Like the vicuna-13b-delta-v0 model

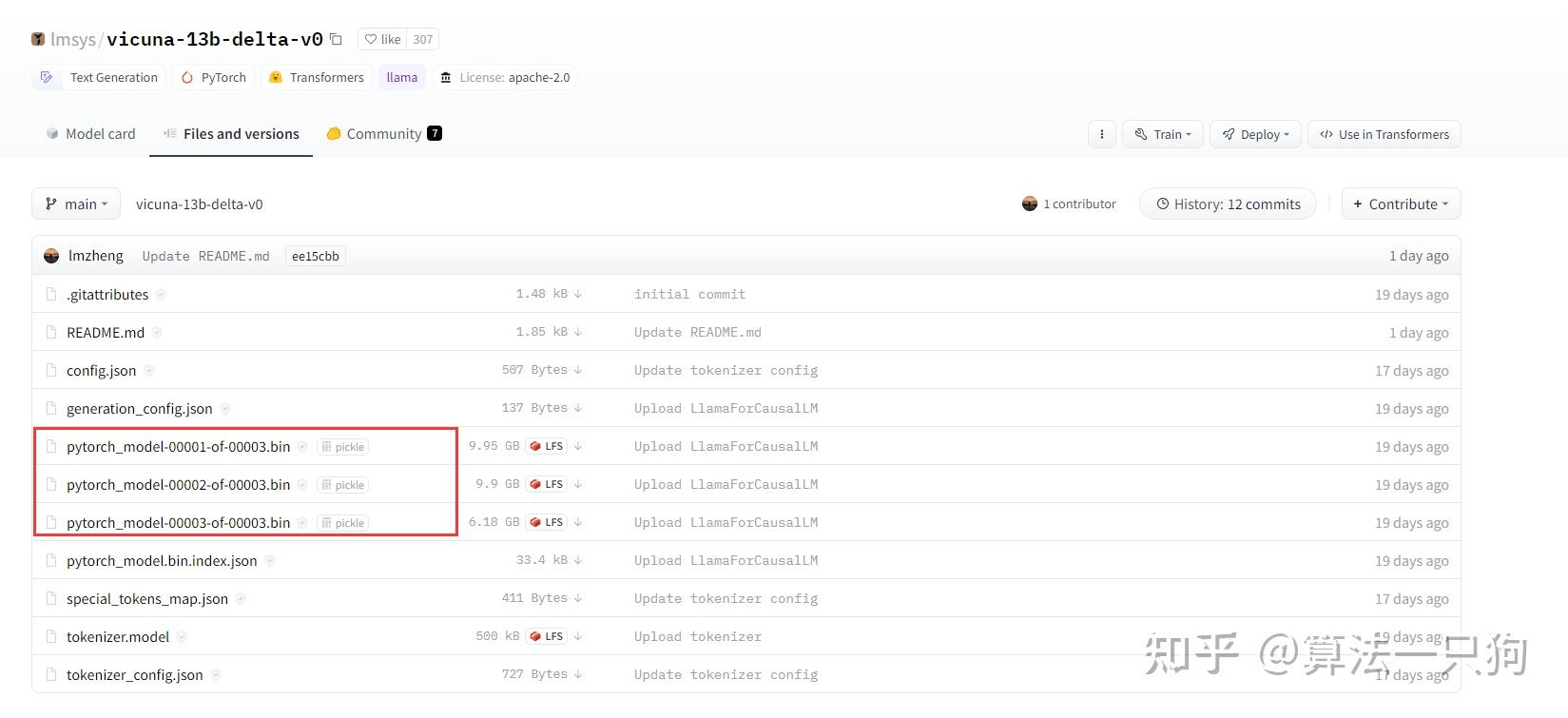pyautogui.click(x=382, y=39)
